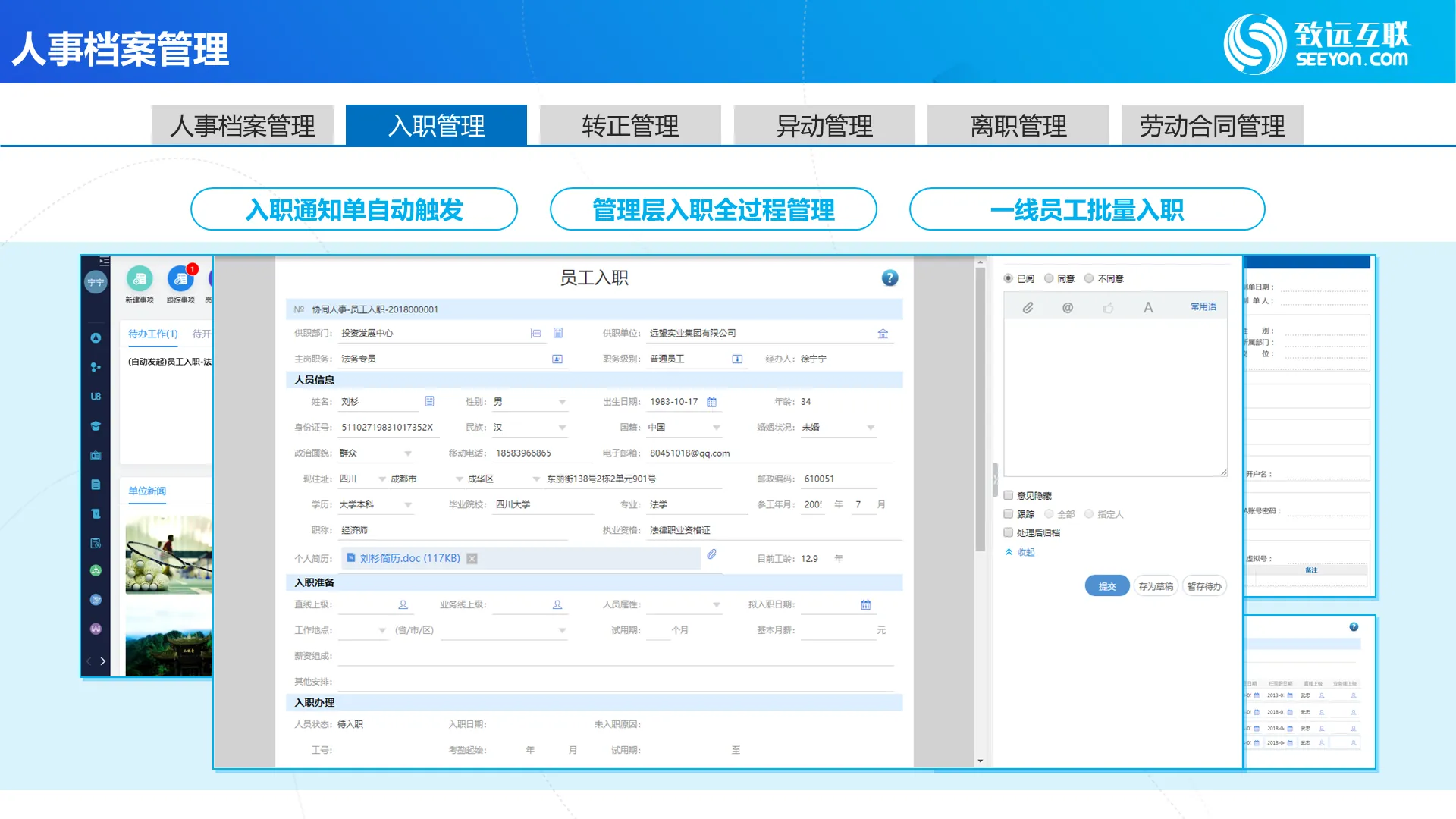The height and width of the screenshot is (819, 1456).
Task: Open the 待办工作(1) tab
Action: tap(152, 334)
